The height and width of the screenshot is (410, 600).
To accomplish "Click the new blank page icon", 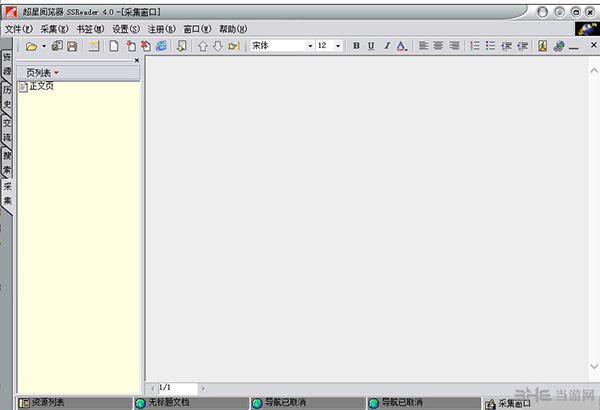I will pos(114,46).
